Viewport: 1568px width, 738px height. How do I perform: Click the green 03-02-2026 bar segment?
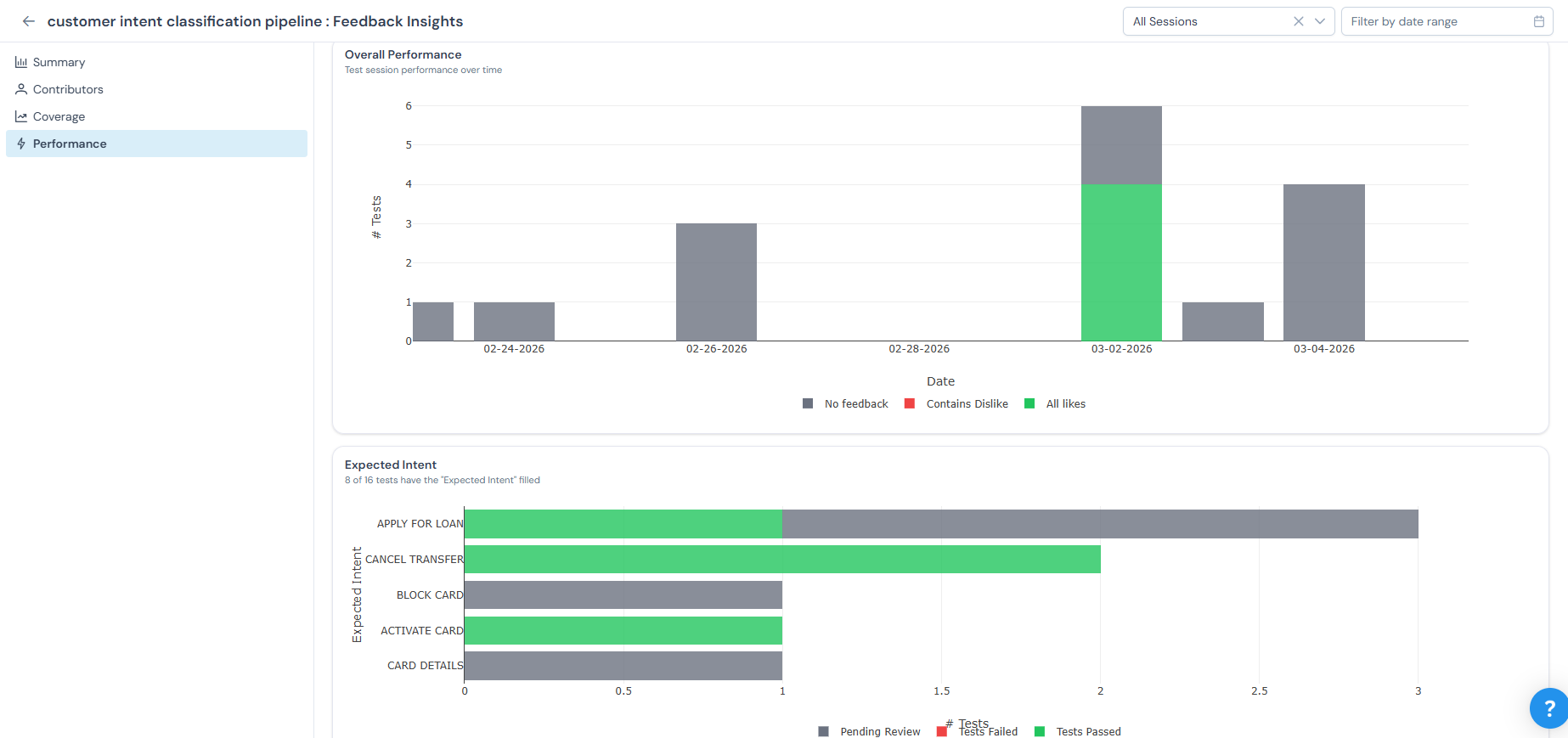[1121, 262]
